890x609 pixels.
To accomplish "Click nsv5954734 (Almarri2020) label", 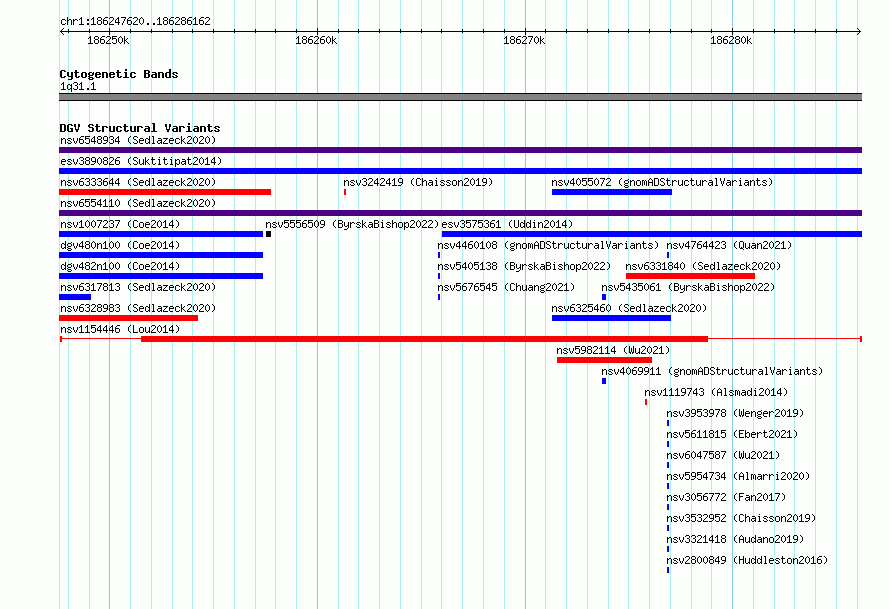I will (738, 476).
